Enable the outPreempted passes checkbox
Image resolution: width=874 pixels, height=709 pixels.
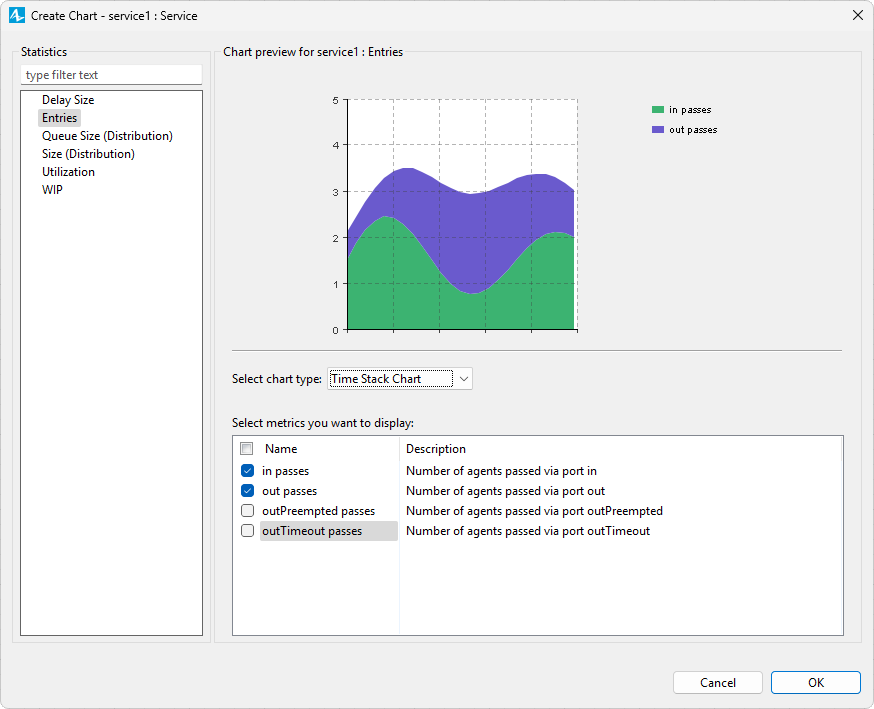tap(247, 511)
